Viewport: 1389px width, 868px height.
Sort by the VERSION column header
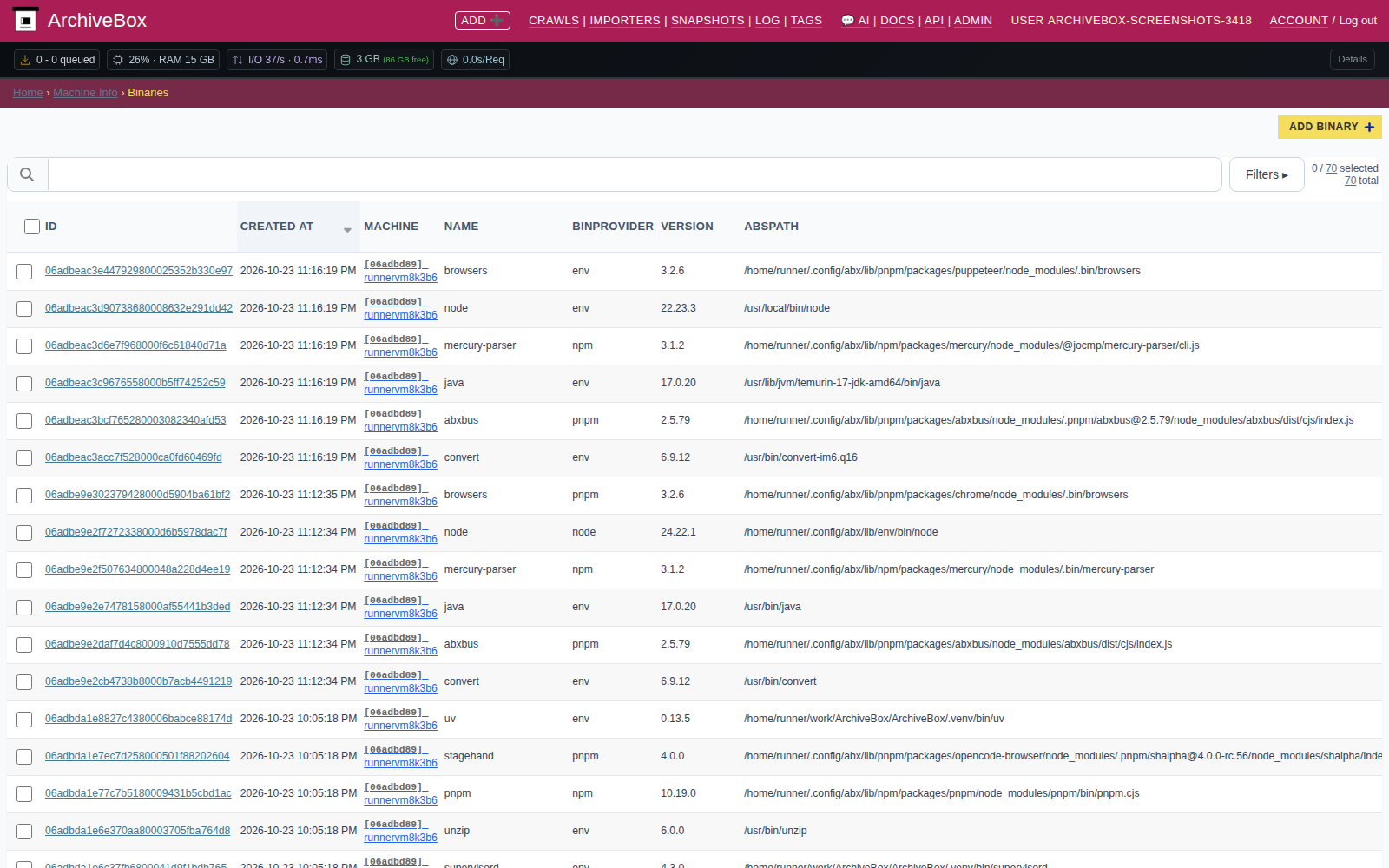pyautogui.click(x=687, y=227)
